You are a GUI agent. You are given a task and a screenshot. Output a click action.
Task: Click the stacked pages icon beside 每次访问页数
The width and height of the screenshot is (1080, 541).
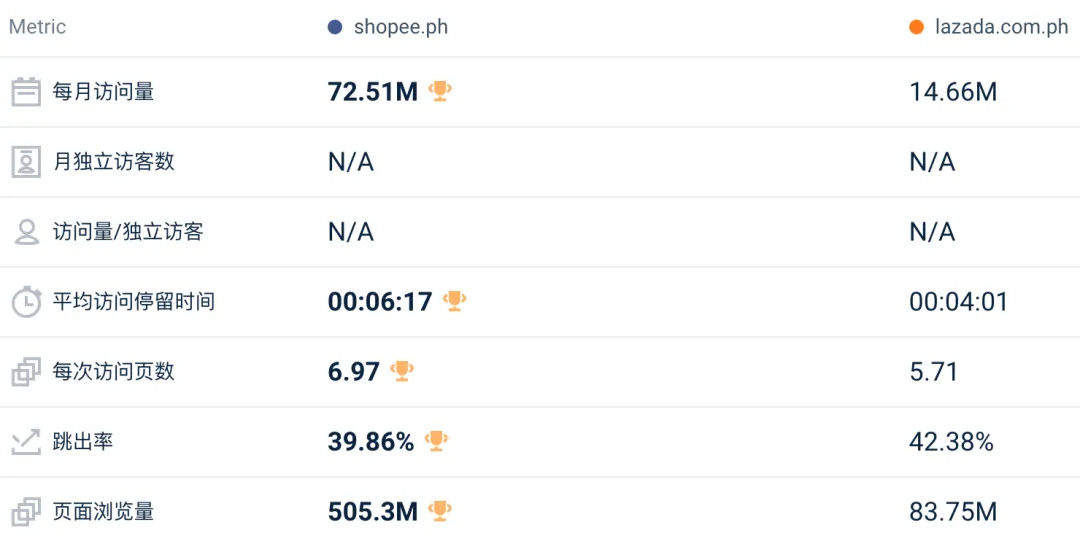click(26, 372)
